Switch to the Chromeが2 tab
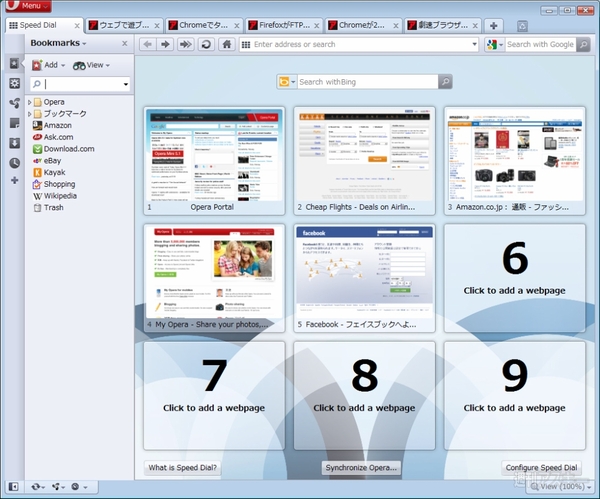 (x=364, y=26)
